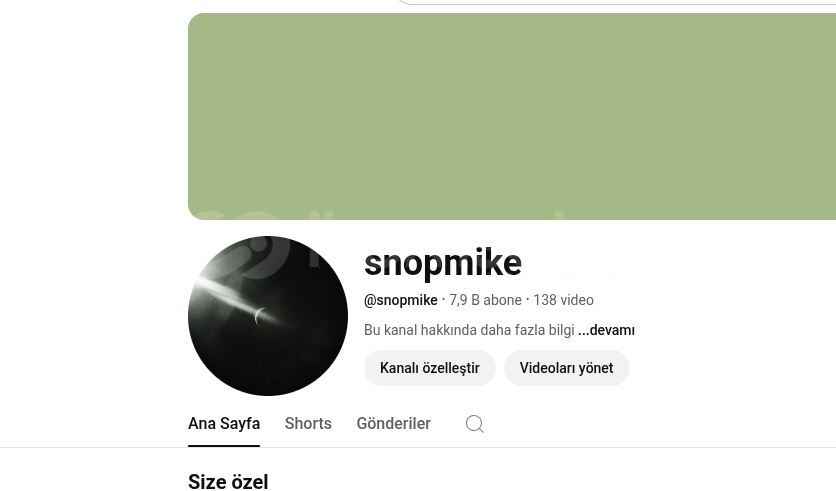Click Bu kanal hakkında daha fazla bilgi text
The width and height of the screenshot is (836, 491).
coord(469,330)
